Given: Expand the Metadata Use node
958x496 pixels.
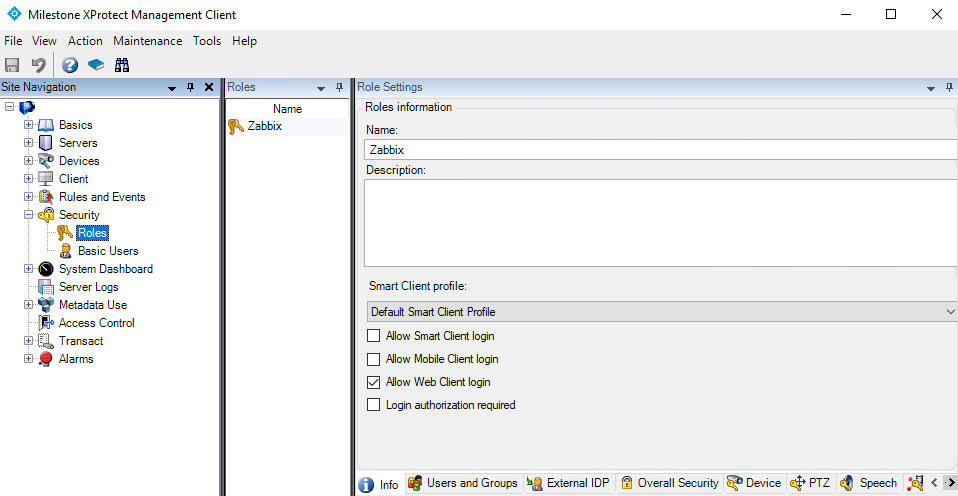Looking at the screenshot, I should (28, 305).
